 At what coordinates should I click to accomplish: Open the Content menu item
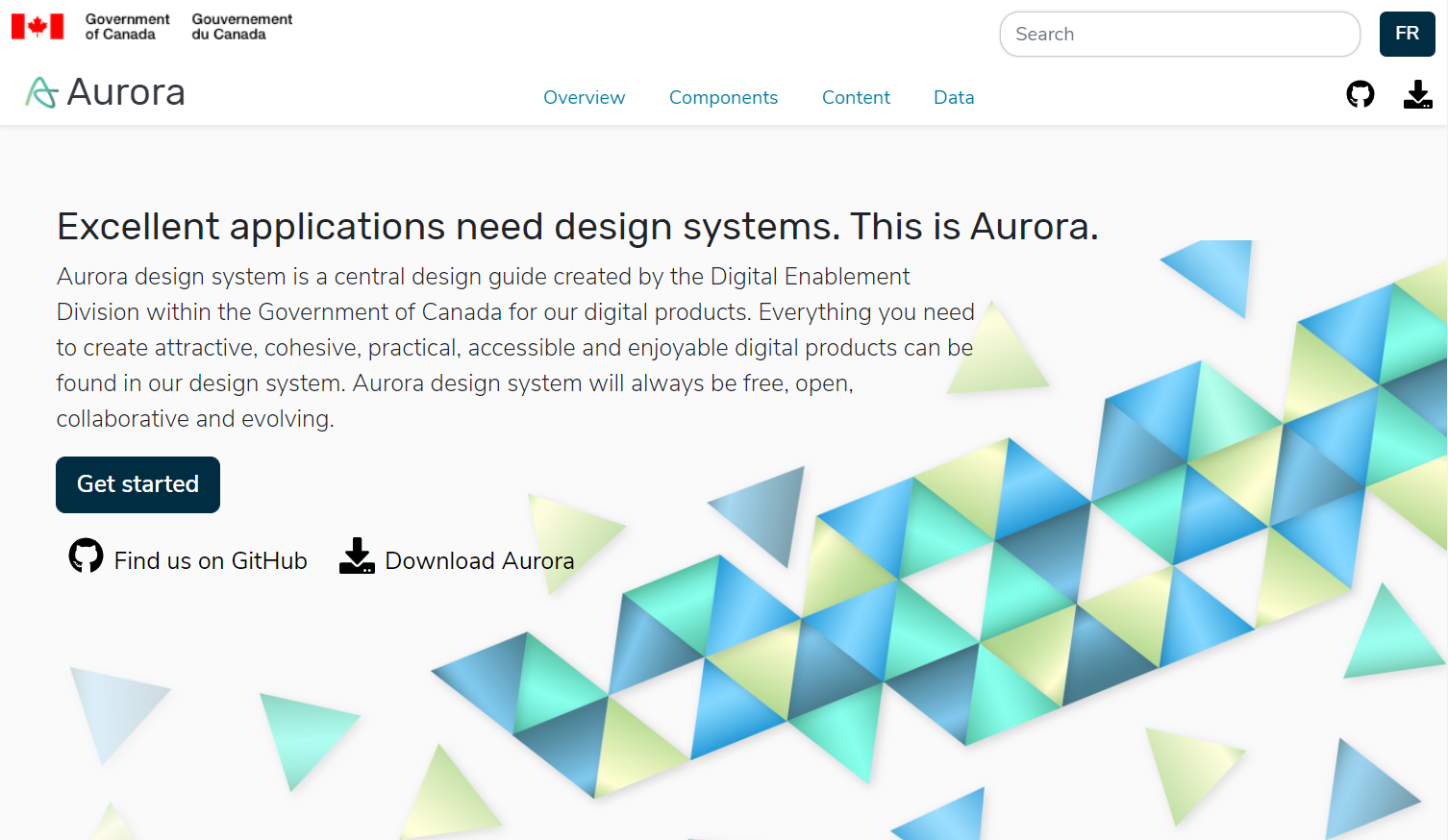tap(856, 97)
